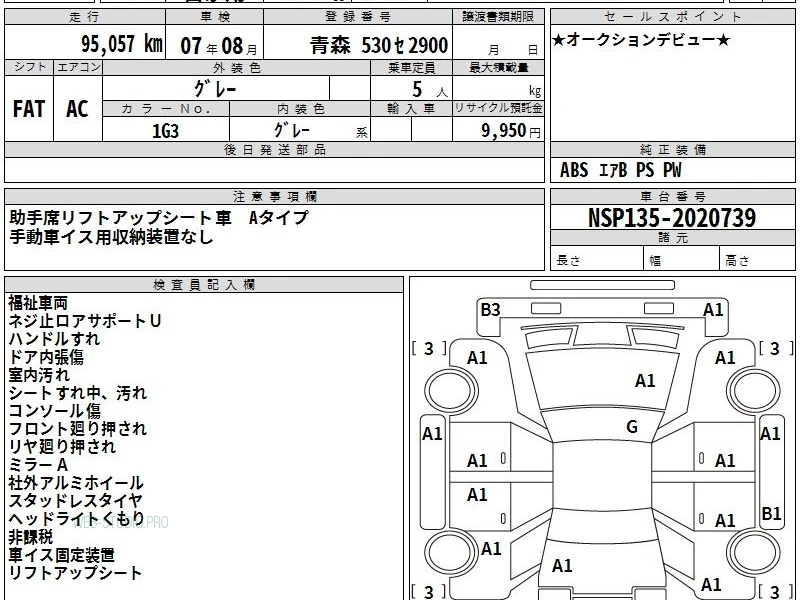Click the セールスポイント header
The image size is (800, 600).
click(x=672, y=17)
